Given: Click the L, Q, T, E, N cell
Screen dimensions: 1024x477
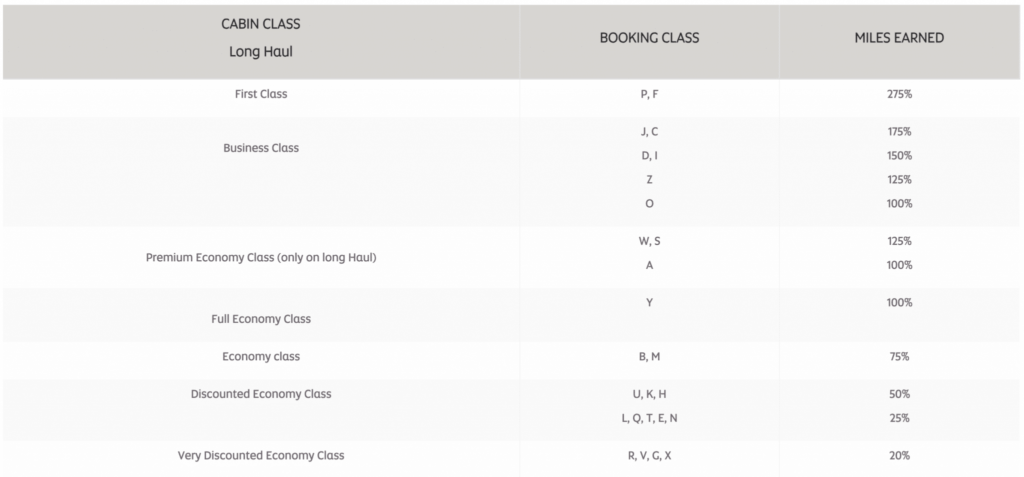Looking at the screenshot, I should click(649, 418).
